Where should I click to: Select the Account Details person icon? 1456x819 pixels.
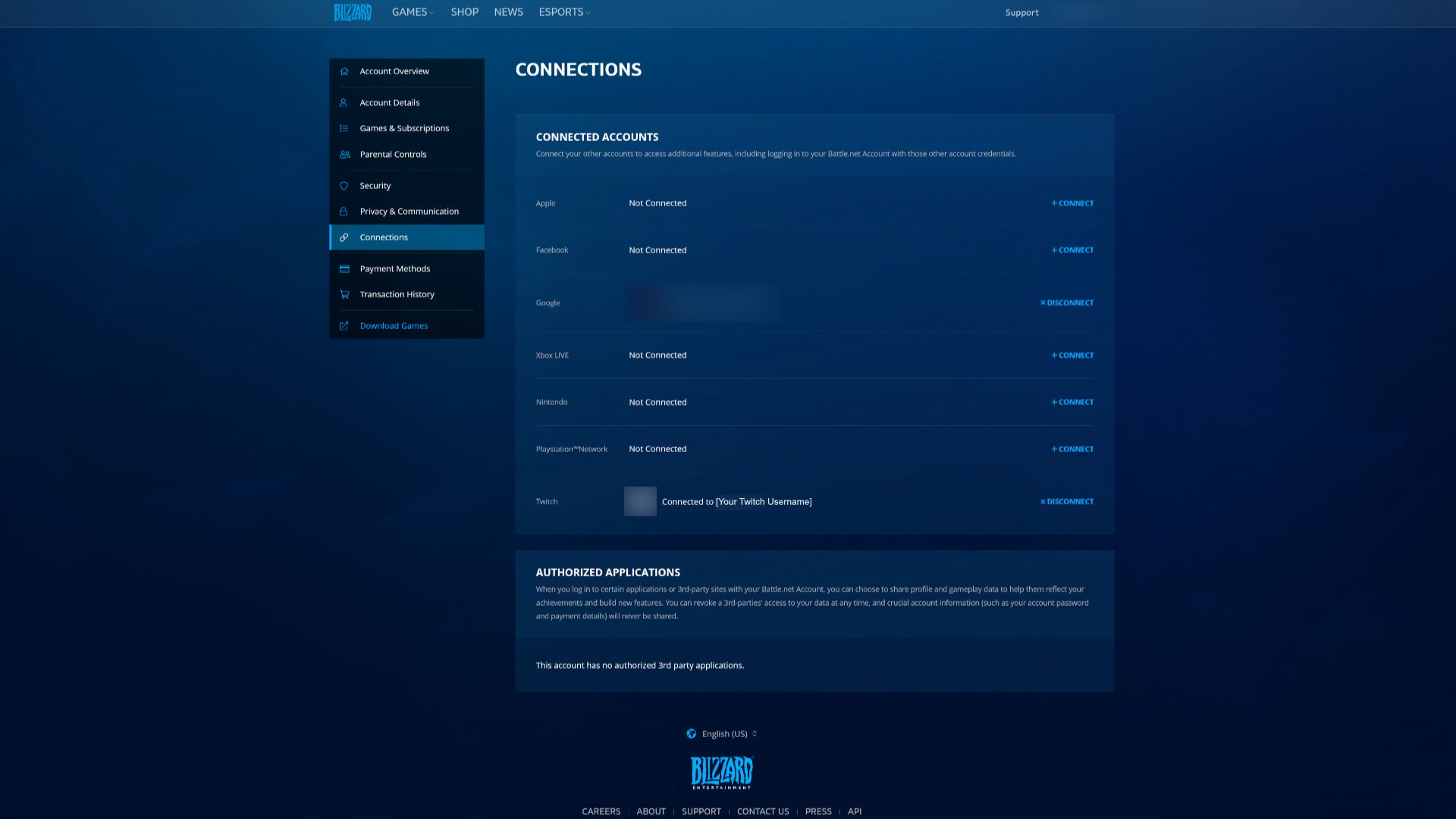click(345, 102)
